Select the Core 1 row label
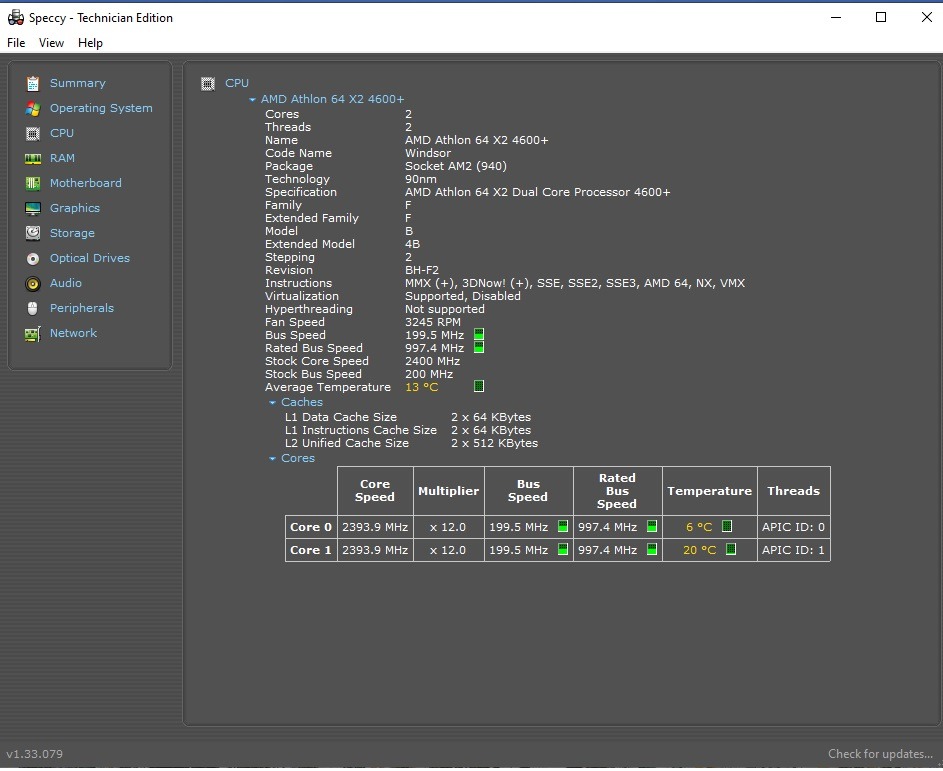Image resolution: width=943 pixels, height=771 pixels. [x=311, y=550]
